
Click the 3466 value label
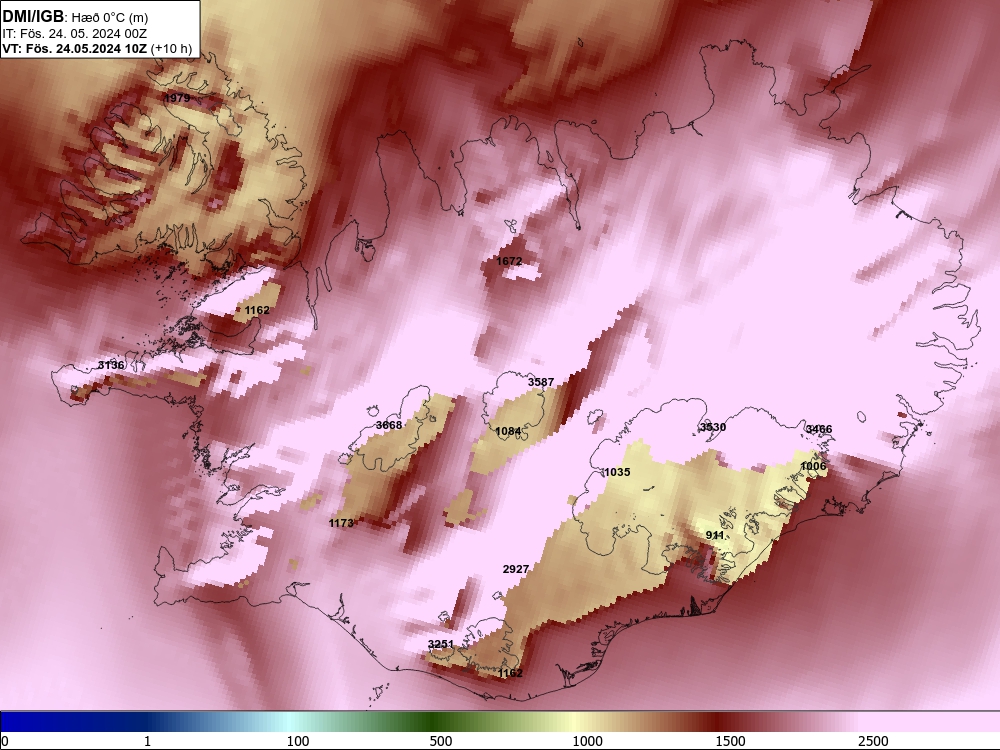[819, 429]
